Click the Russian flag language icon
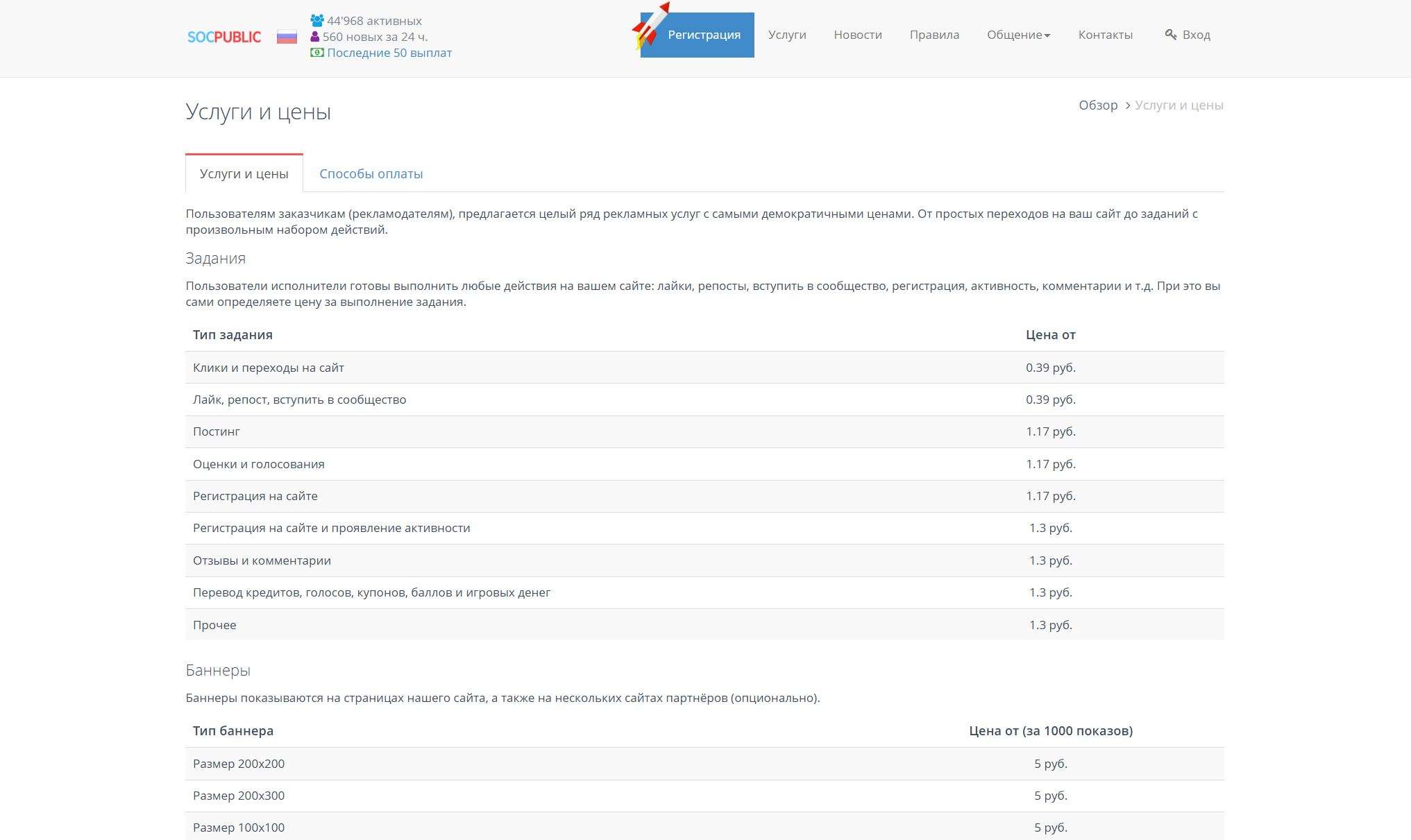This screenshot has width=1411, height=840. click(287, 37)
